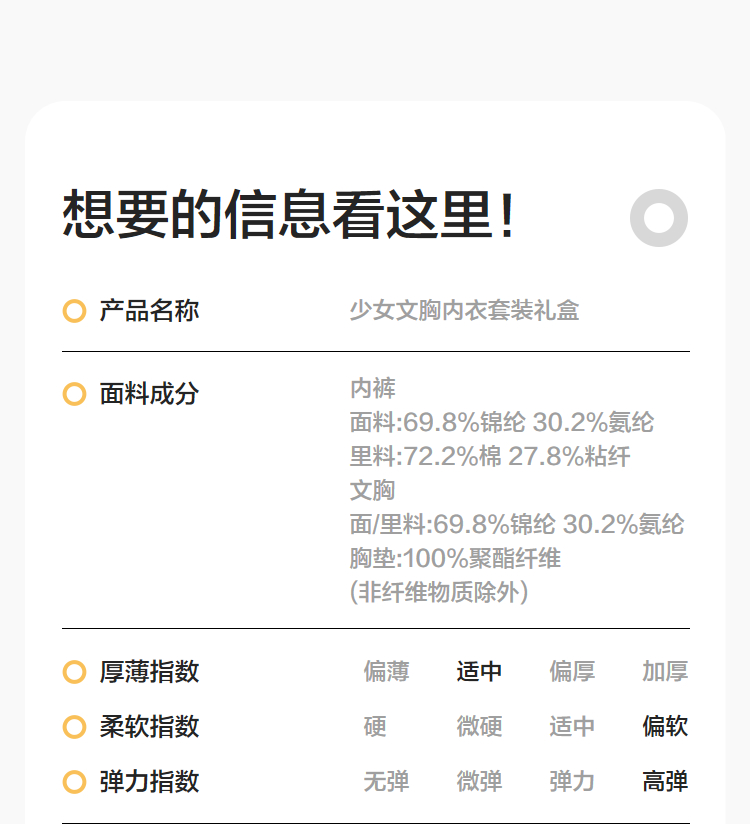Click the 想要的信息看这里 heading
Screen dimensions: 750x824
click(289, 215)
